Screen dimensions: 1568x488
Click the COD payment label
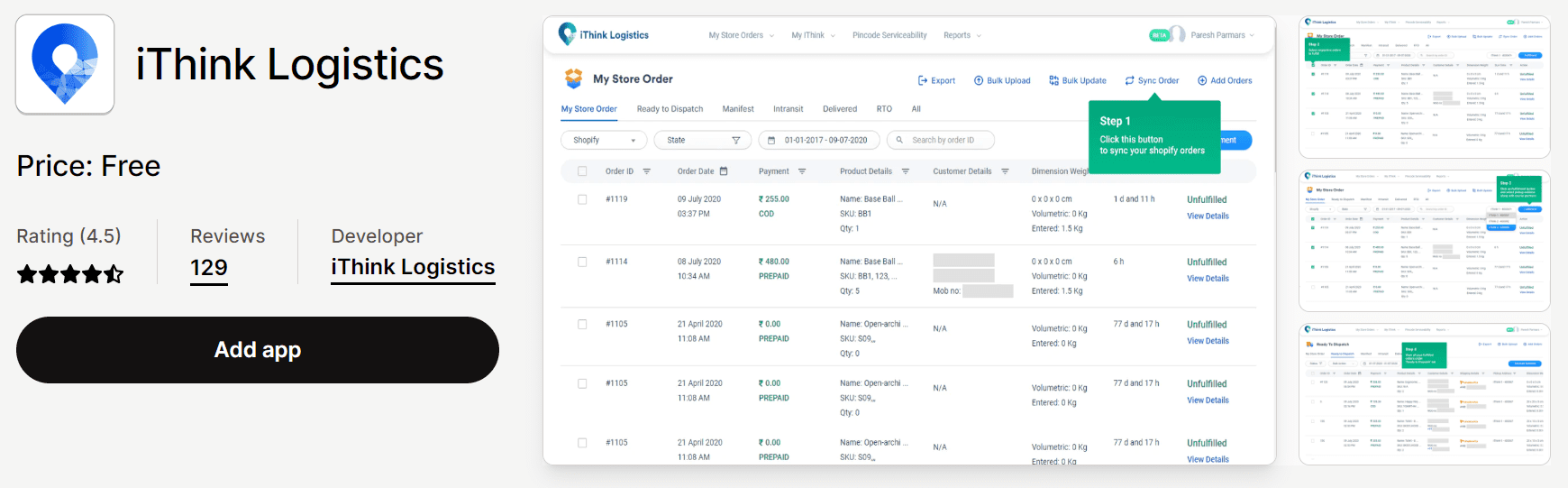(x=766, y=214)
